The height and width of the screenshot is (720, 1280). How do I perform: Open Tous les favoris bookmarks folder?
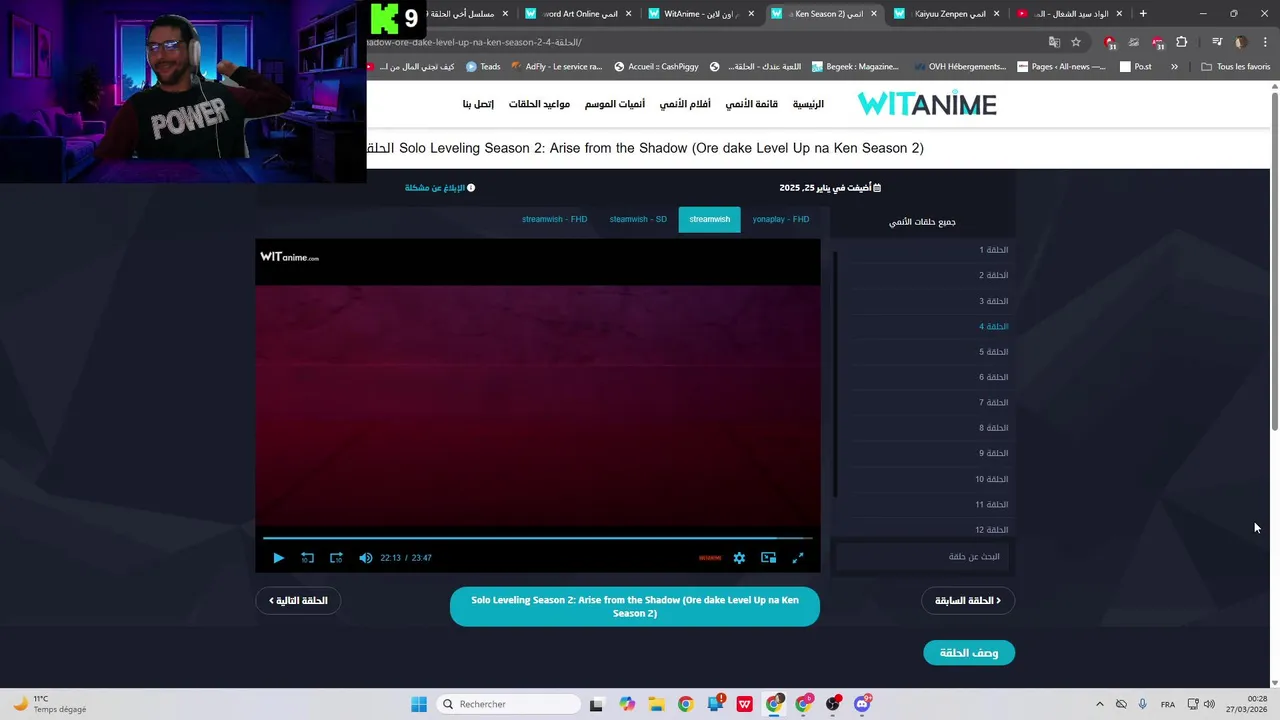click(1236, 67)
